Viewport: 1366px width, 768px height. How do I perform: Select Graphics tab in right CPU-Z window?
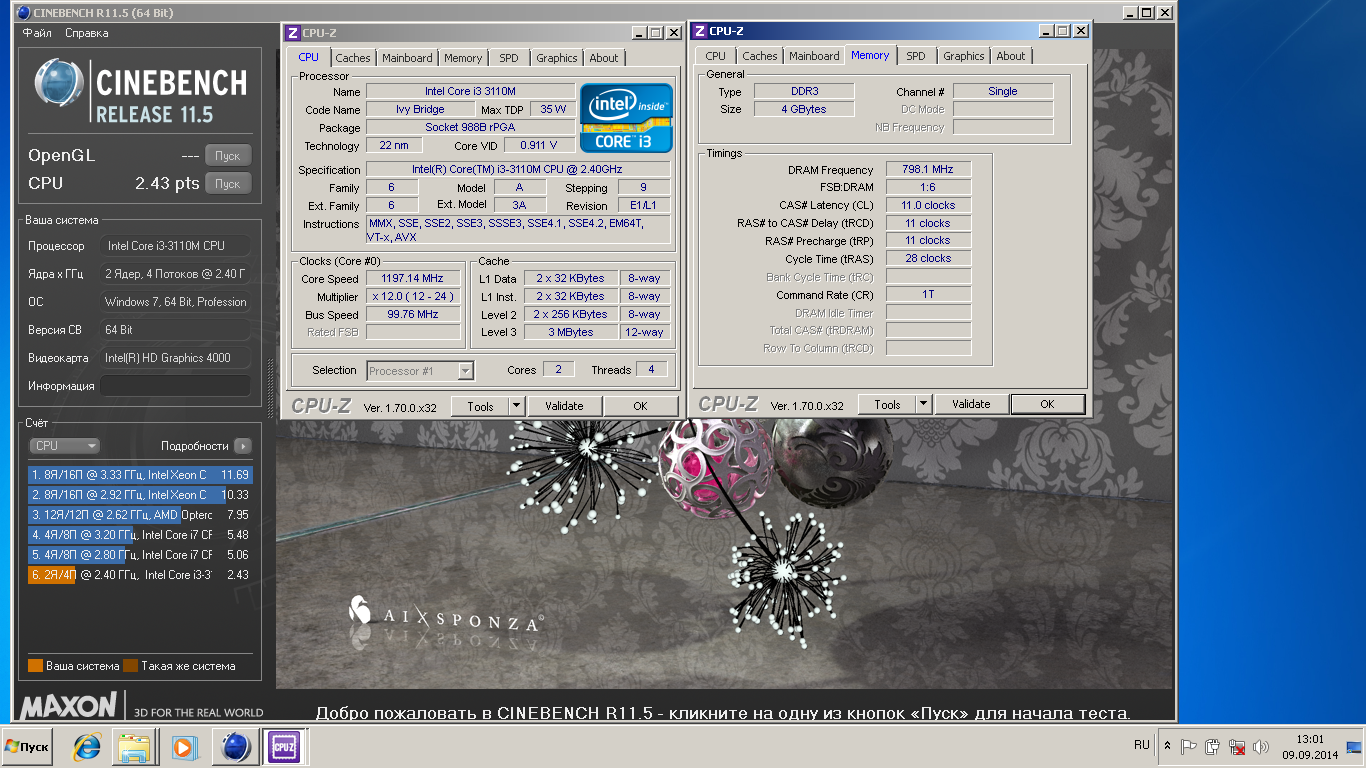coord(964,56)
